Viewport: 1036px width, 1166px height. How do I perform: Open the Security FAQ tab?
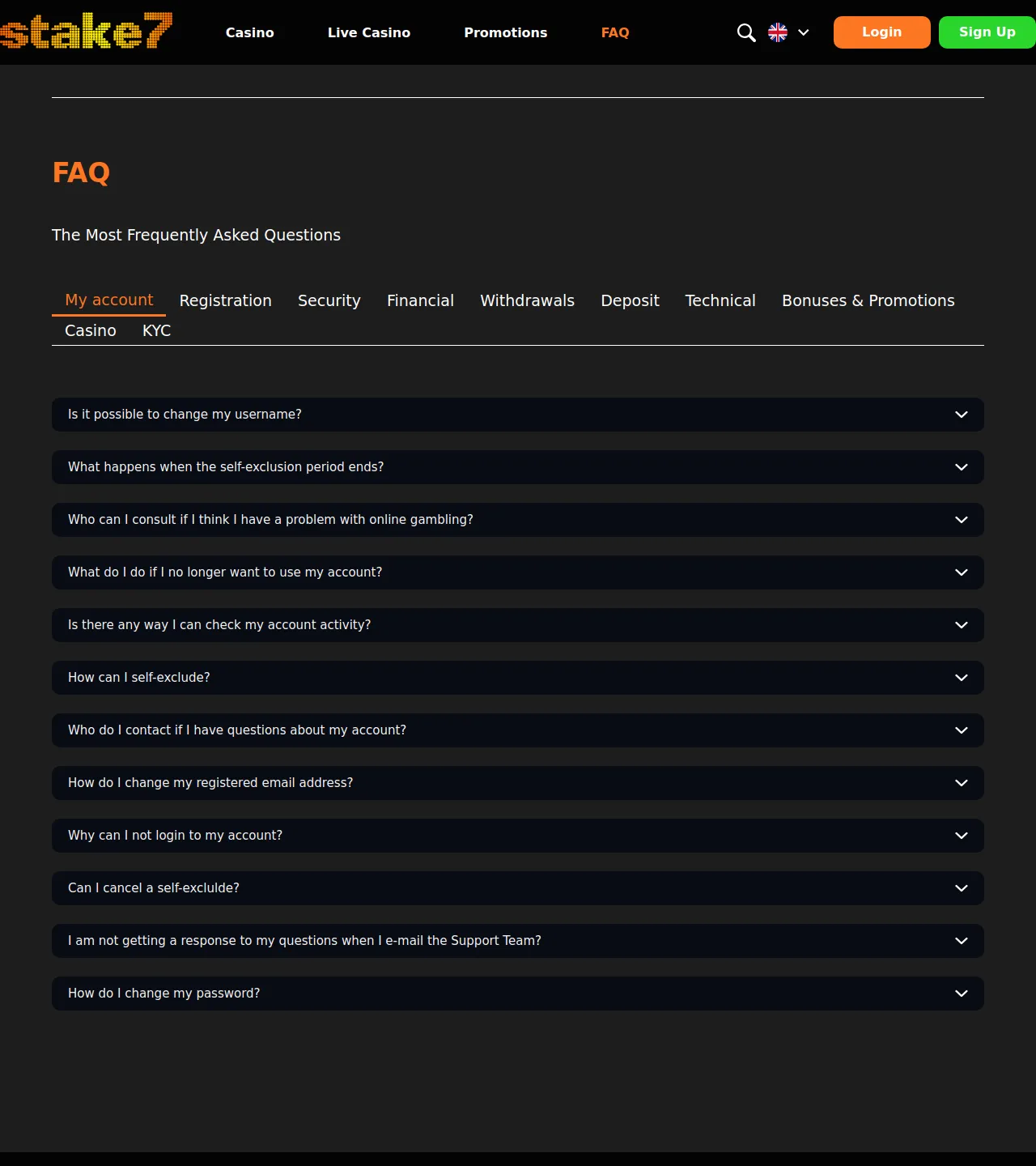click(329, 300)
